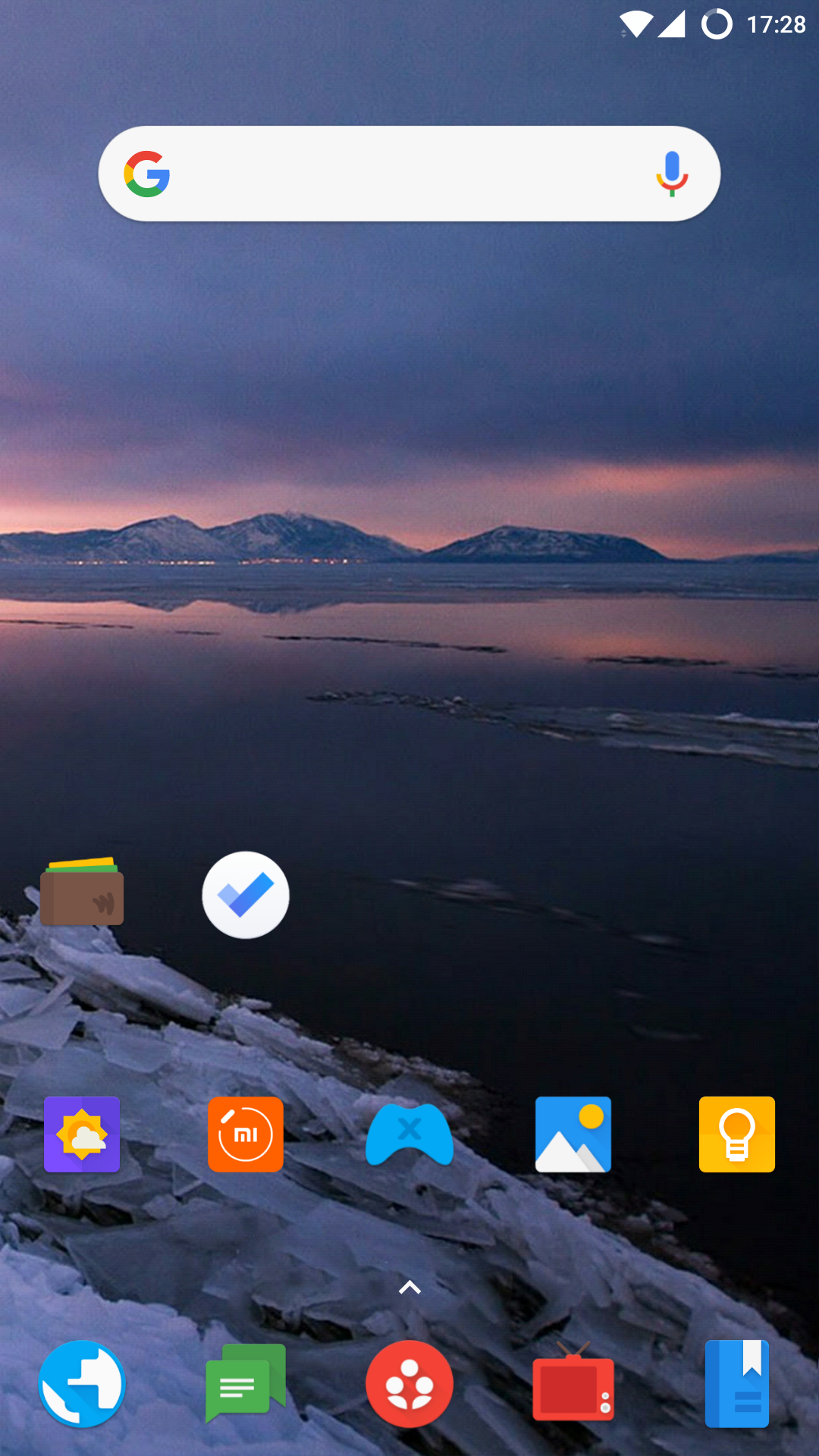Open the blue bookmark book app
This screenshot has height=1456, width=819.
pos(737,1384)
